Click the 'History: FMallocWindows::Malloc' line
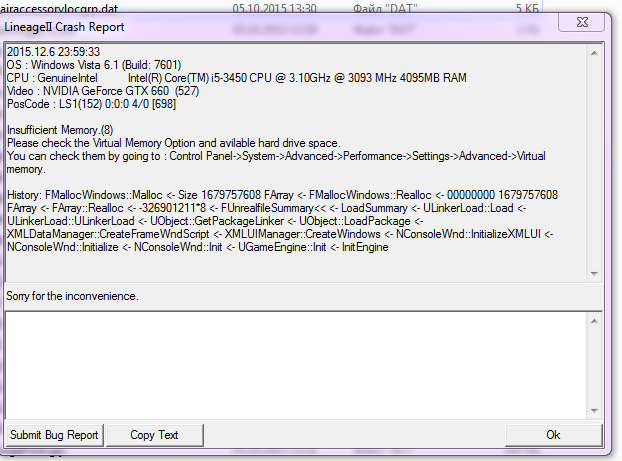Screen dimensions: 622x461 click(x=282, y=195)
